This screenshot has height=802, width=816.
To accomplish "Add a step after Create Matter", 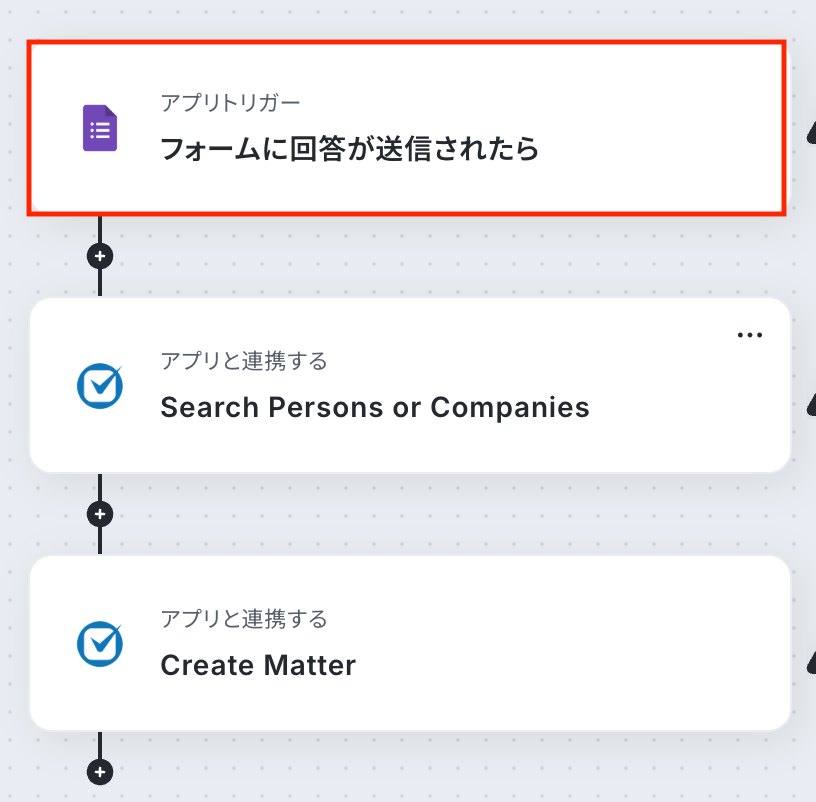I will pyautogui.click(x=100, y=772).
